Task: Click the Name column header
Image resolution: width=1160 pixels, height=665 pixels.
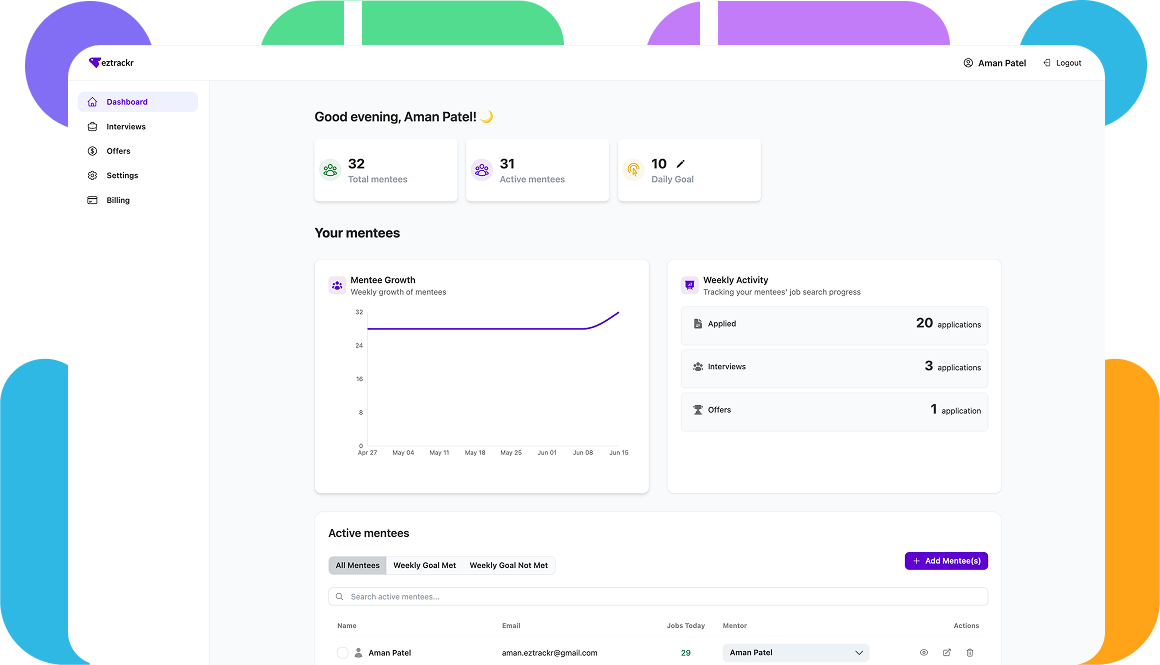Action: 347,626
